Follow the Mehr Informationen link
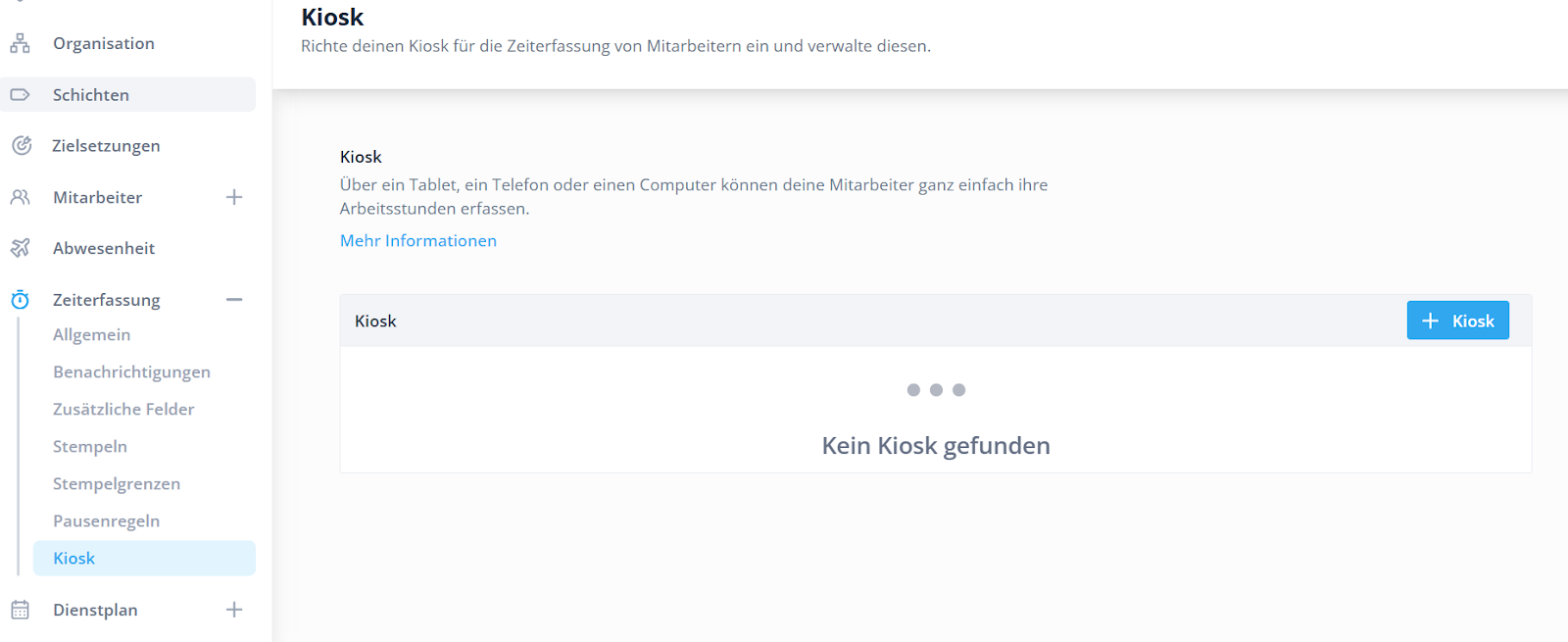This screenshot has width=1568, height=642. tap(418, 241)
